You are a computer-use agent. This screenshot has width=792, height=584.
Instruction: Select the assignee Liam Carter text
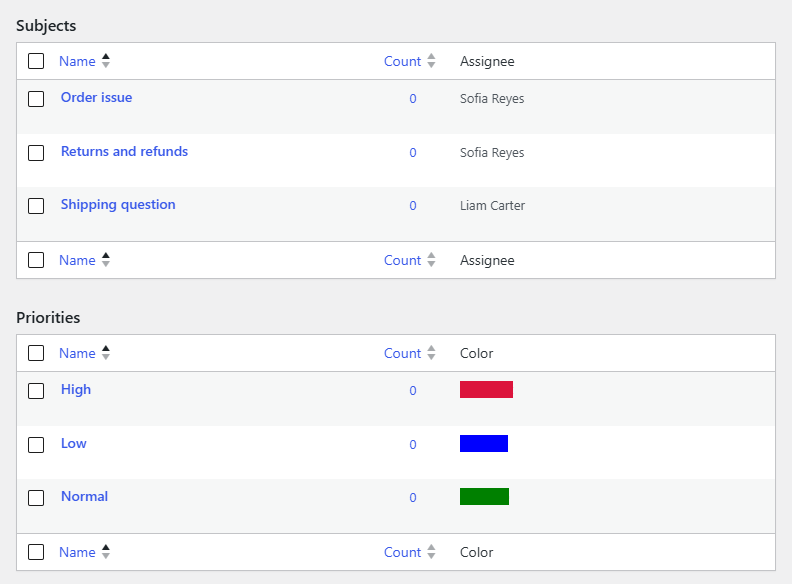coord(492,206)
